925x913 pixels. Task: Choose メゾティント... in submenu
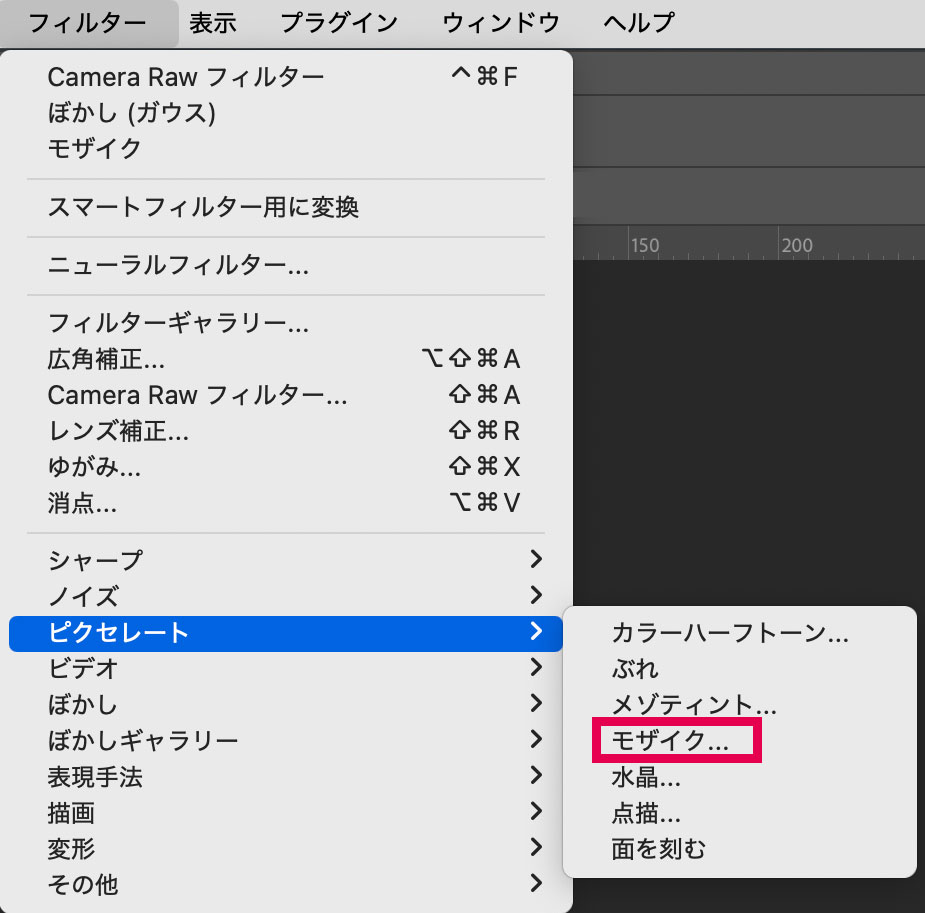coord(740,705)
